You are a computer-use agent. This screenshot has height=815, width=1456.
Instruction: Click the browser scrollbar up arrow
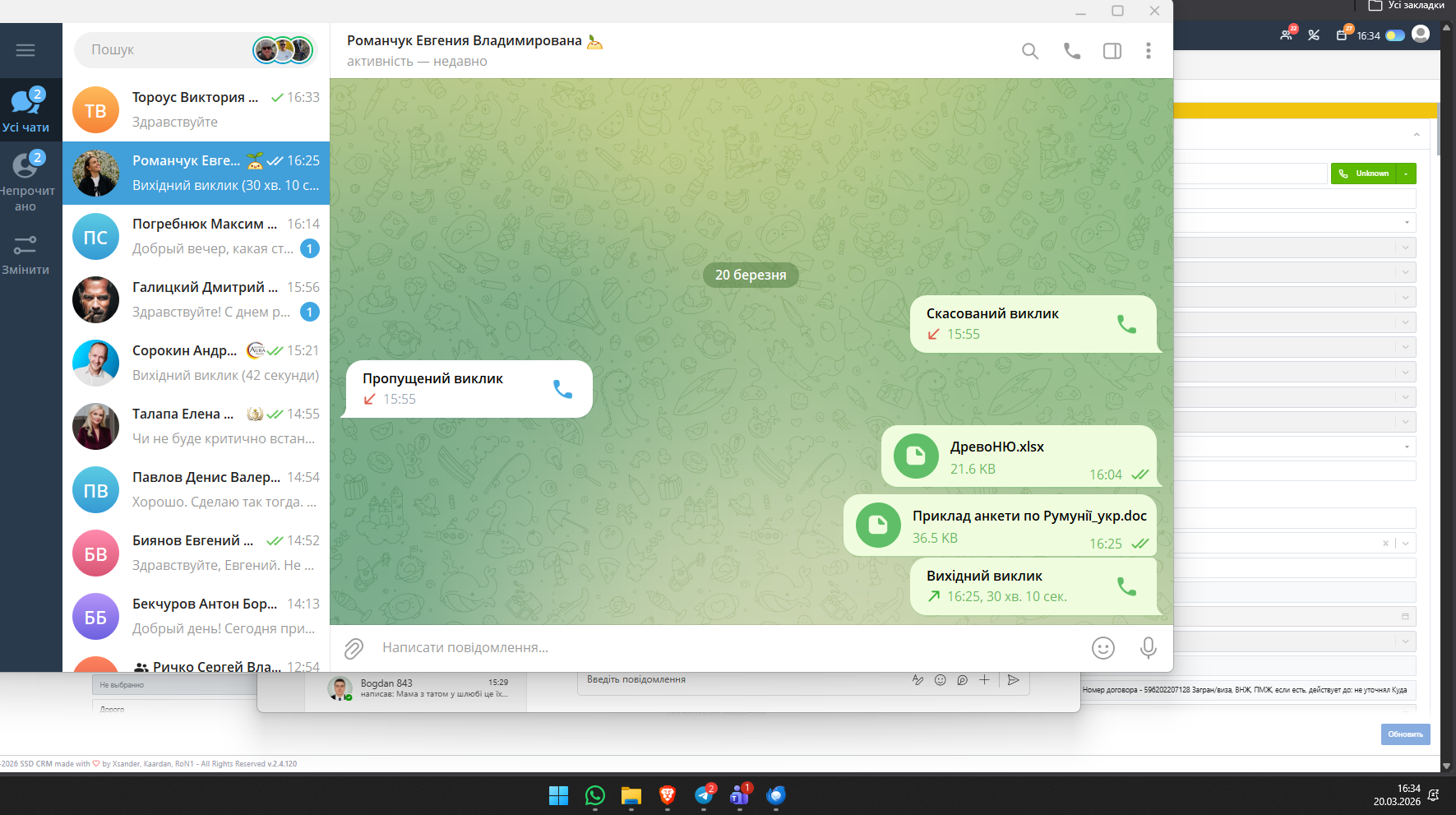click(1447, 28)
